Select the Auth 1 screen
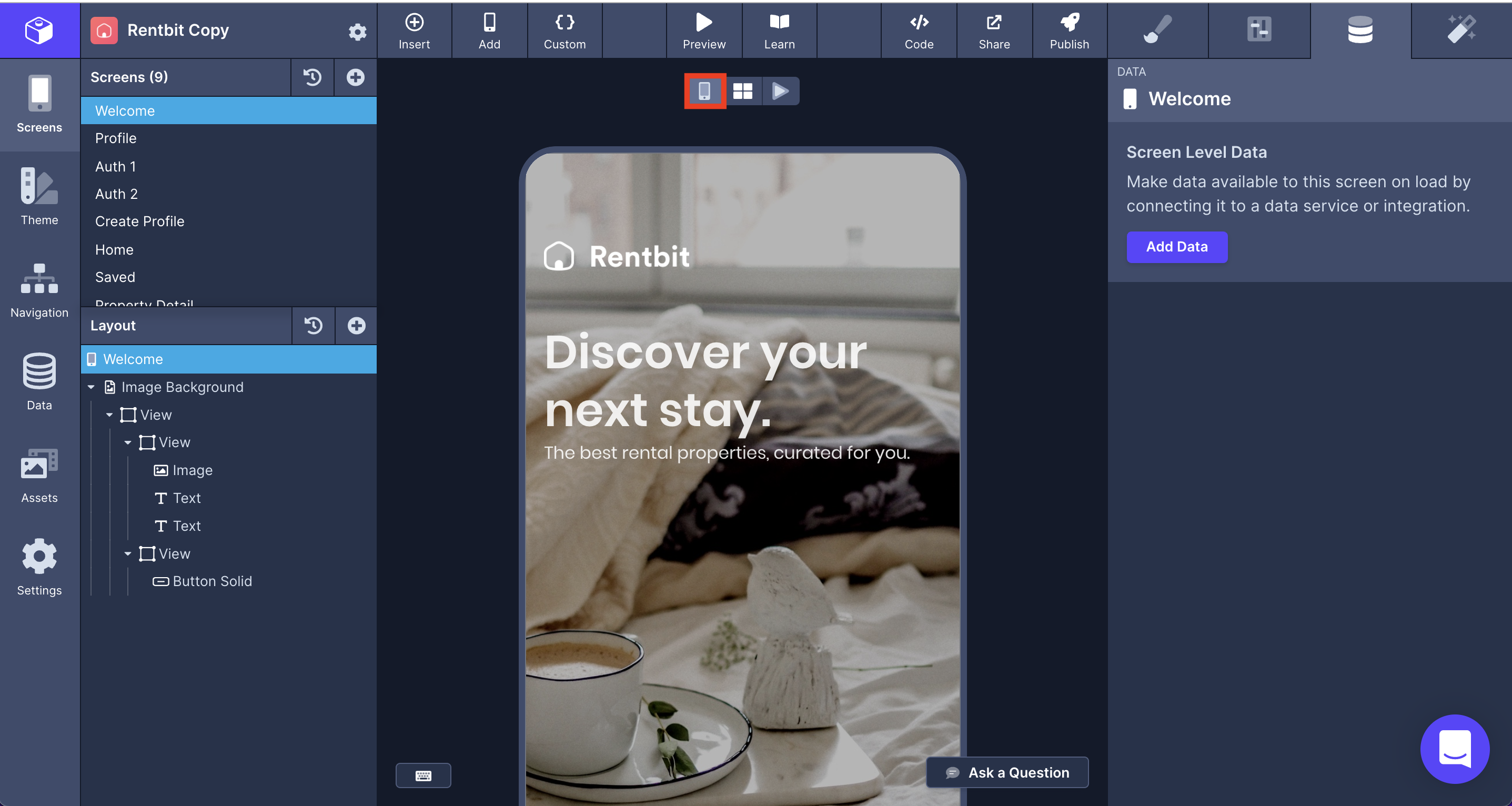The width and height of the screenshot is (1512, 806). coord(228,167)
